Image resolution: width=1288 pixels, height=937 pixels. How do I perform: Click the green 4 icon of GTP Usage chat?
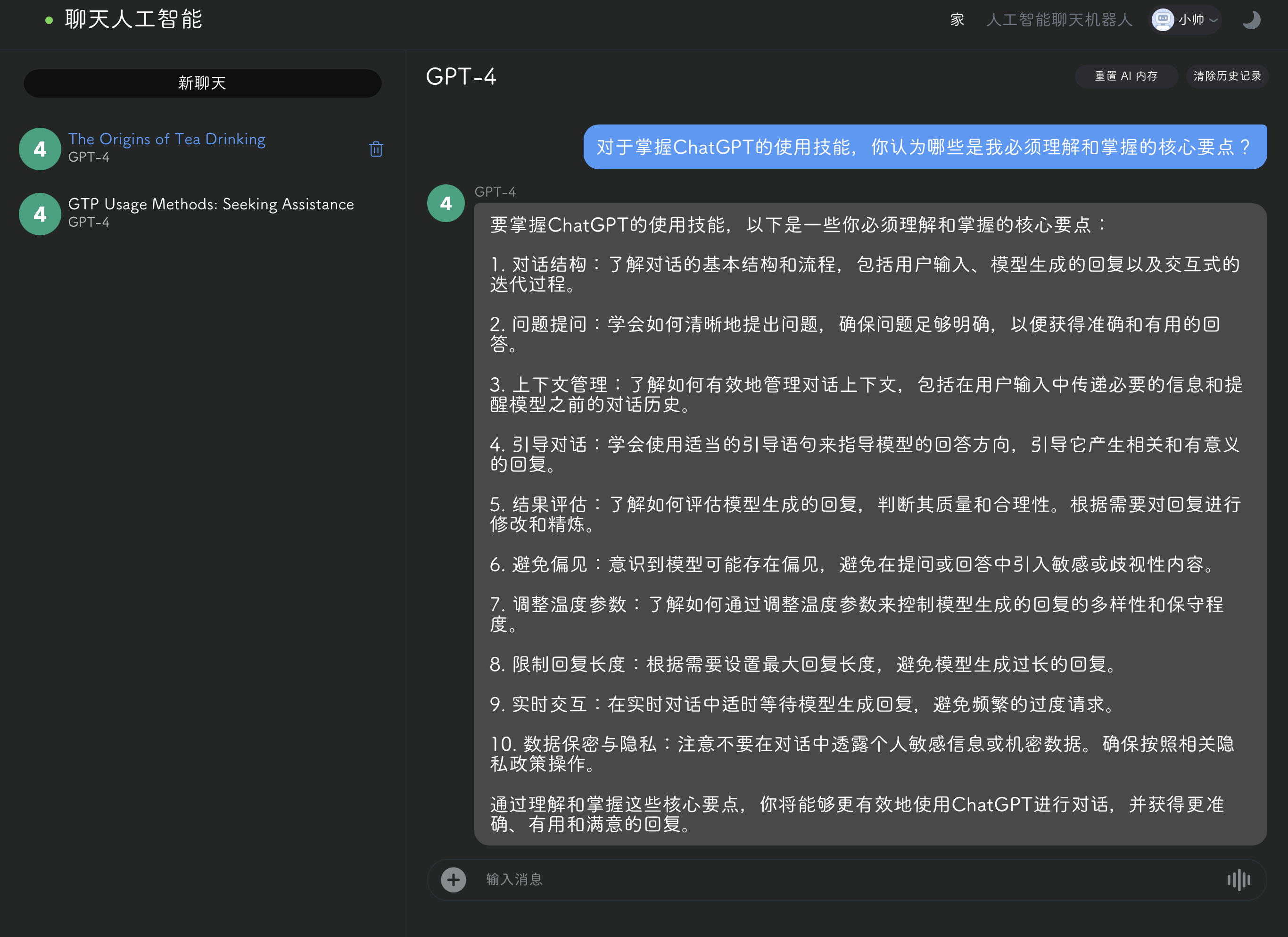(x=40, y=214)
